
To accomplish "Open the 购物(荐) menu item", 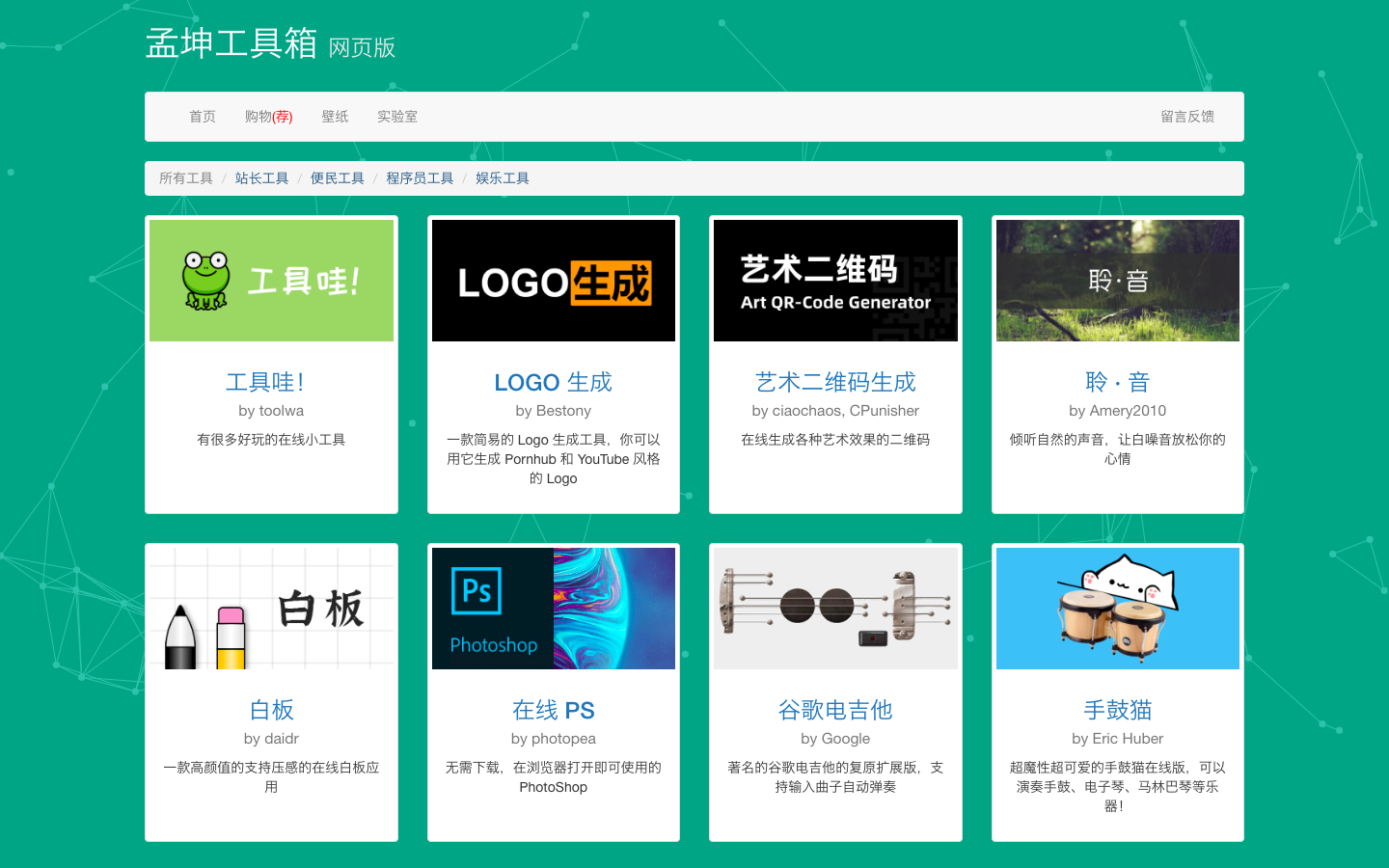I will [x=267, y=116].
